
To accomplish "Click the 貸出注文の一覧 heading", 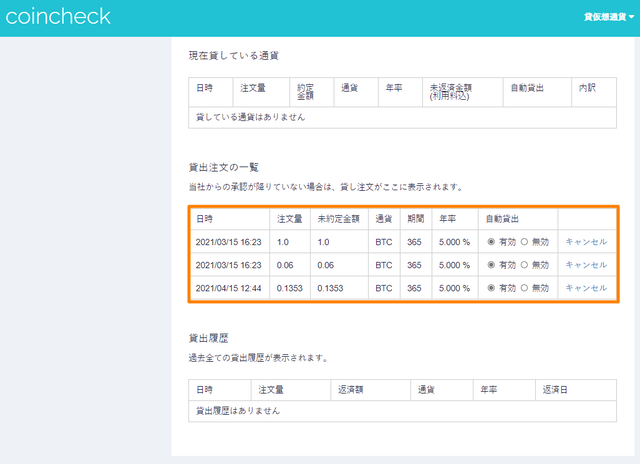I will click(x=223, y=167).
